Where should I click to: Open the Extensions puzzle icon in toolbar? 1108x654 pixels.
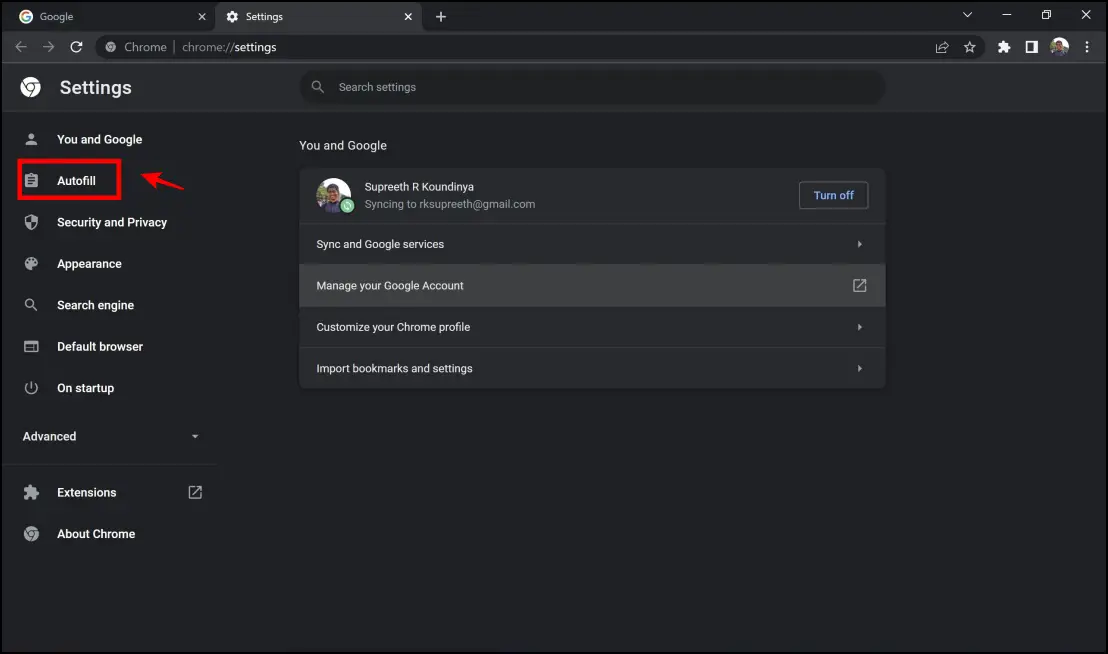click(1003, 46)
